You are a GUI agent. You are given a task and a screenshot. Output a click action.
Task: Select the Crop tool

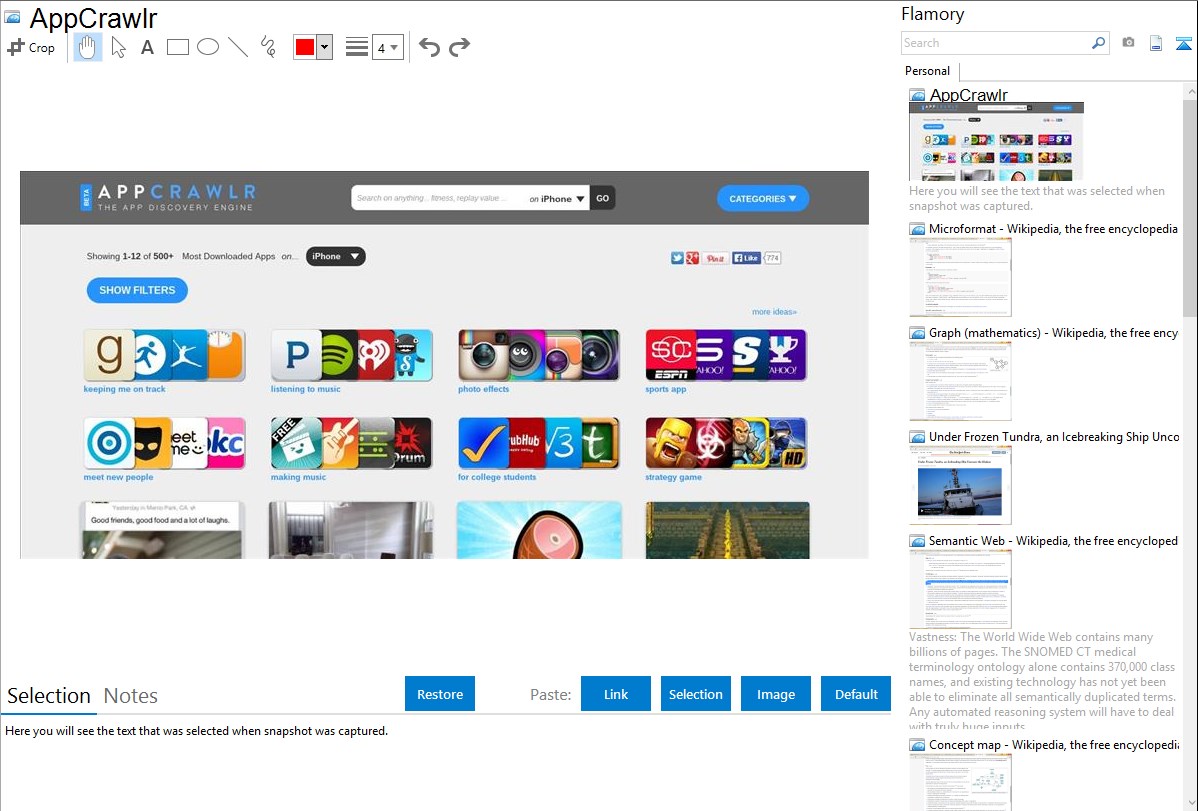point(31,47)
